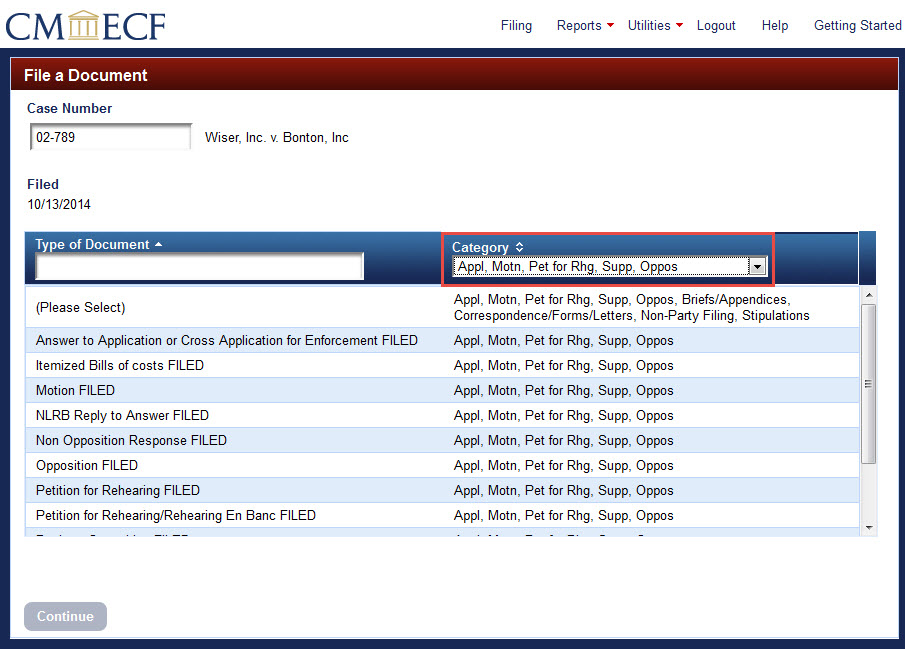Click the case title Wiser, Inc. v. Bonton, Inc
The height and width of the screenshot is (649, 905).
coord(276,137)
